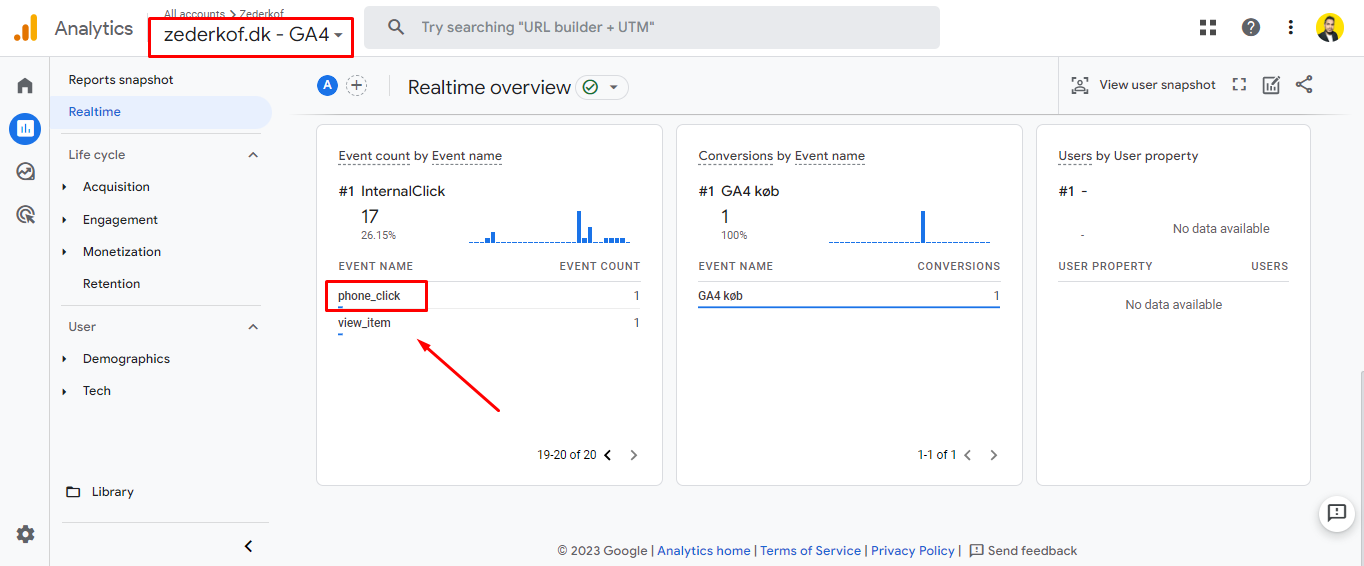
Task: Open the zederkof.dk - GA4 property selector
Action: (253, 35)
